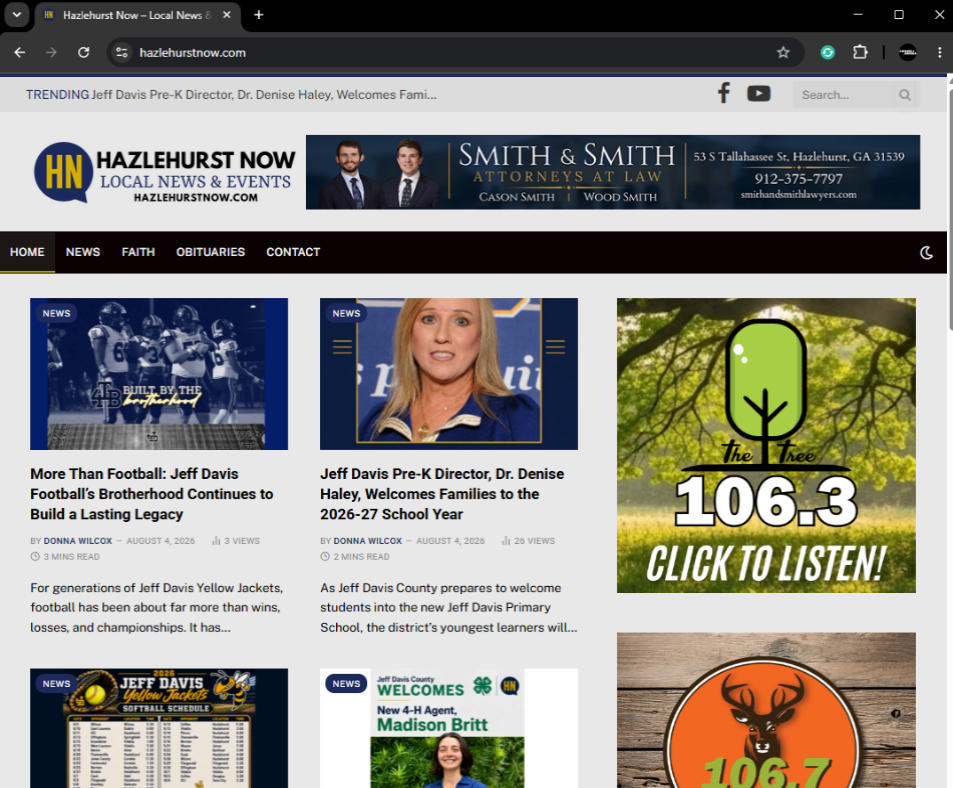Click the NEWS badge on Denise Haley article
Viewport: 953px width, 788px height.
point(346,313)
